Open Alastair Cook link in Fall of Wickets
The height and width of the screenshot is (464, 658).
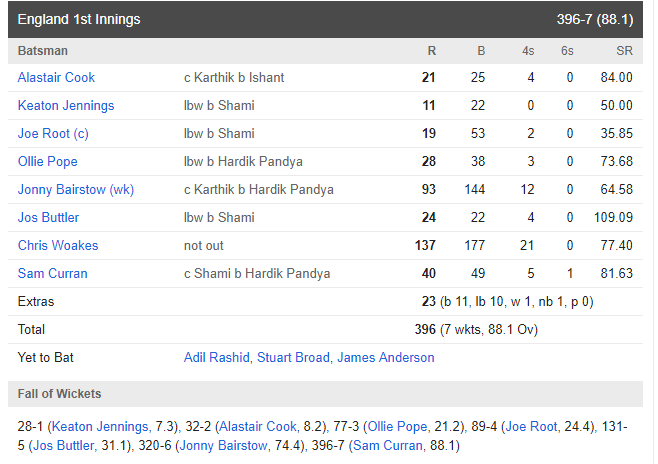[258, 426]
